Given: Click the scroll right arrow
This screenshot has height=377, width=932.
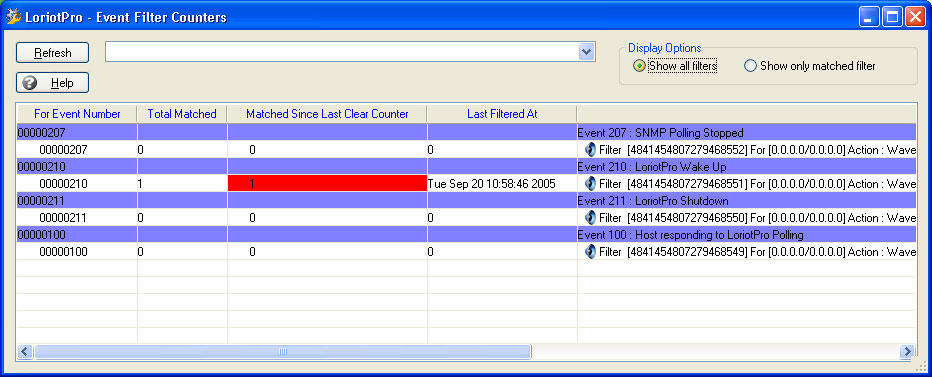Looking at the screenshot, I should [907, 351].
